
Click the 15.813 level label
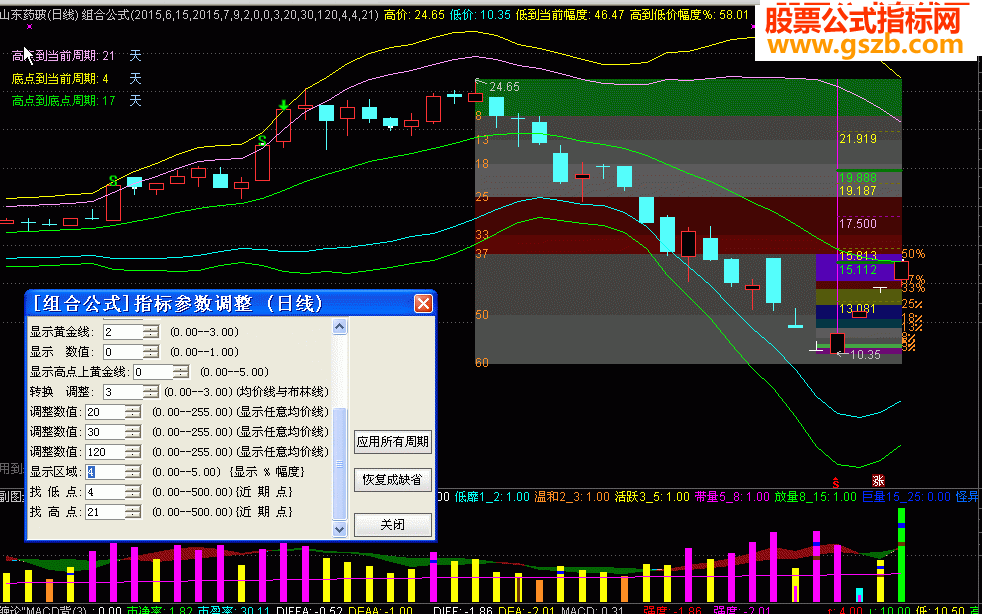(857, 256)
